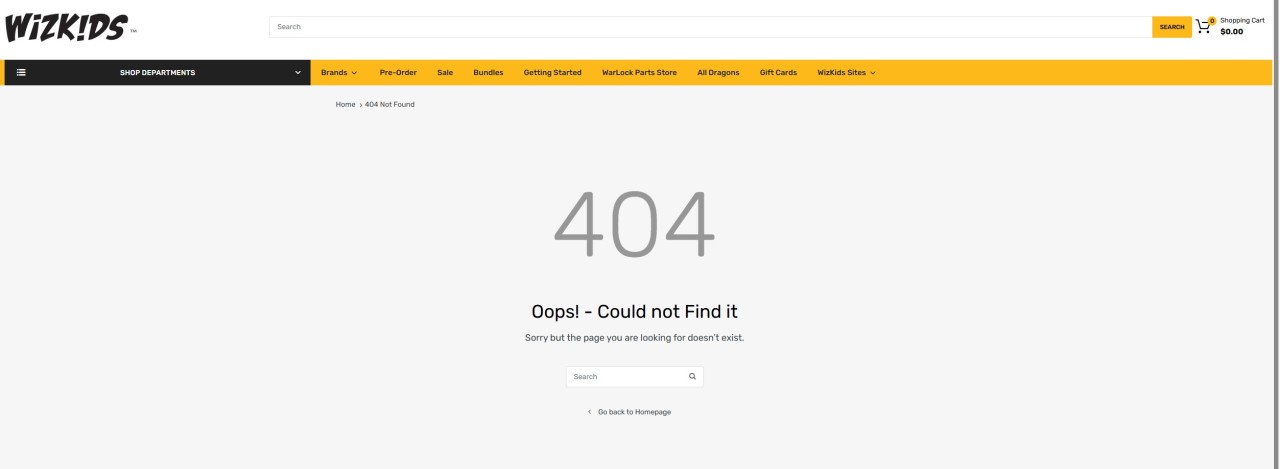Click the WizKids logo
Screen dimensions: 1280x469
(x=70, y=27)
